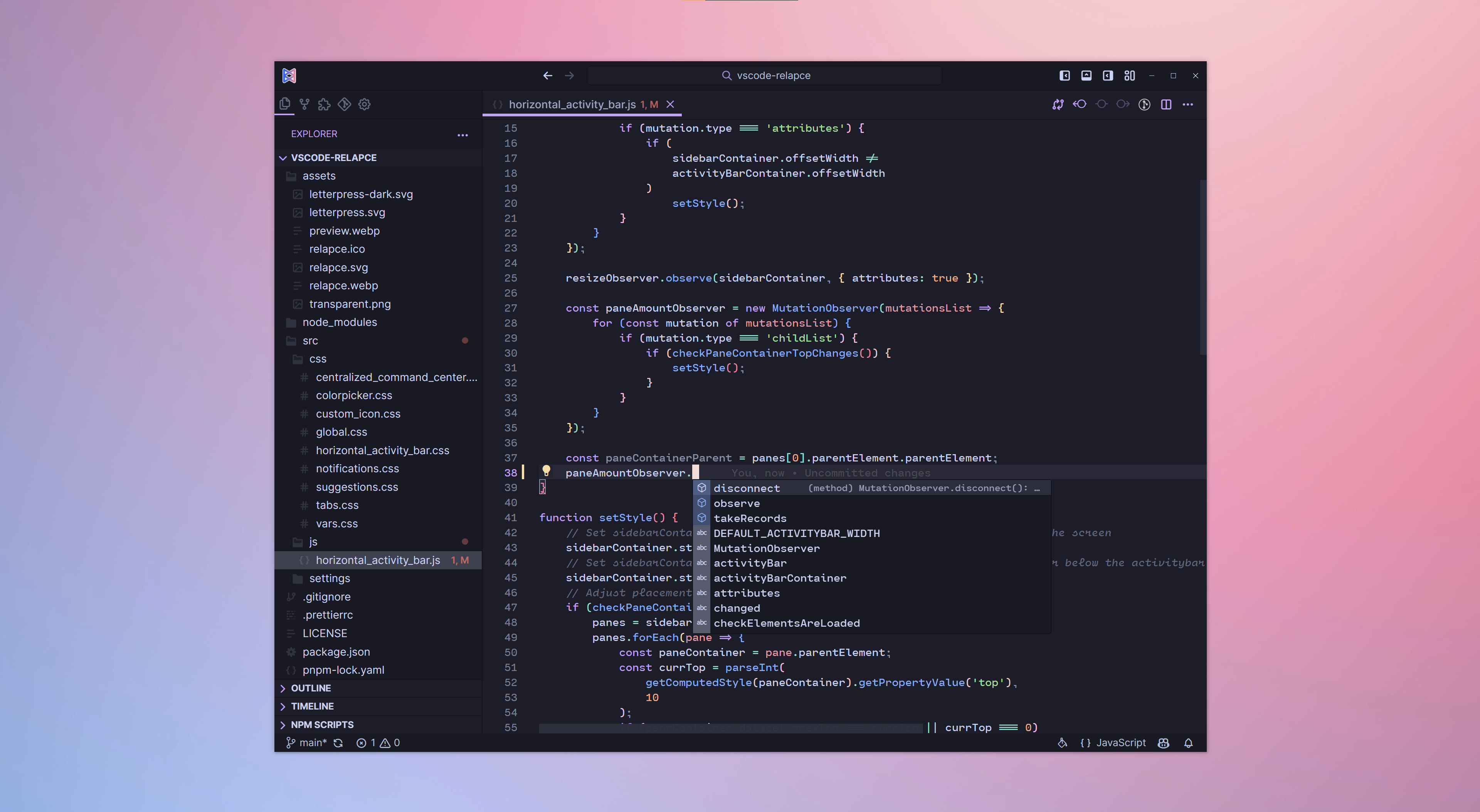Expand the NPM SCRIPTS section

[322, 724]
